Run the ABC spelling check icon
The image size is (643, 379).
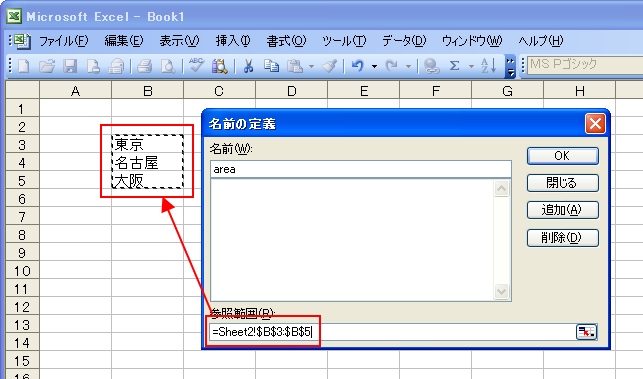196,66
